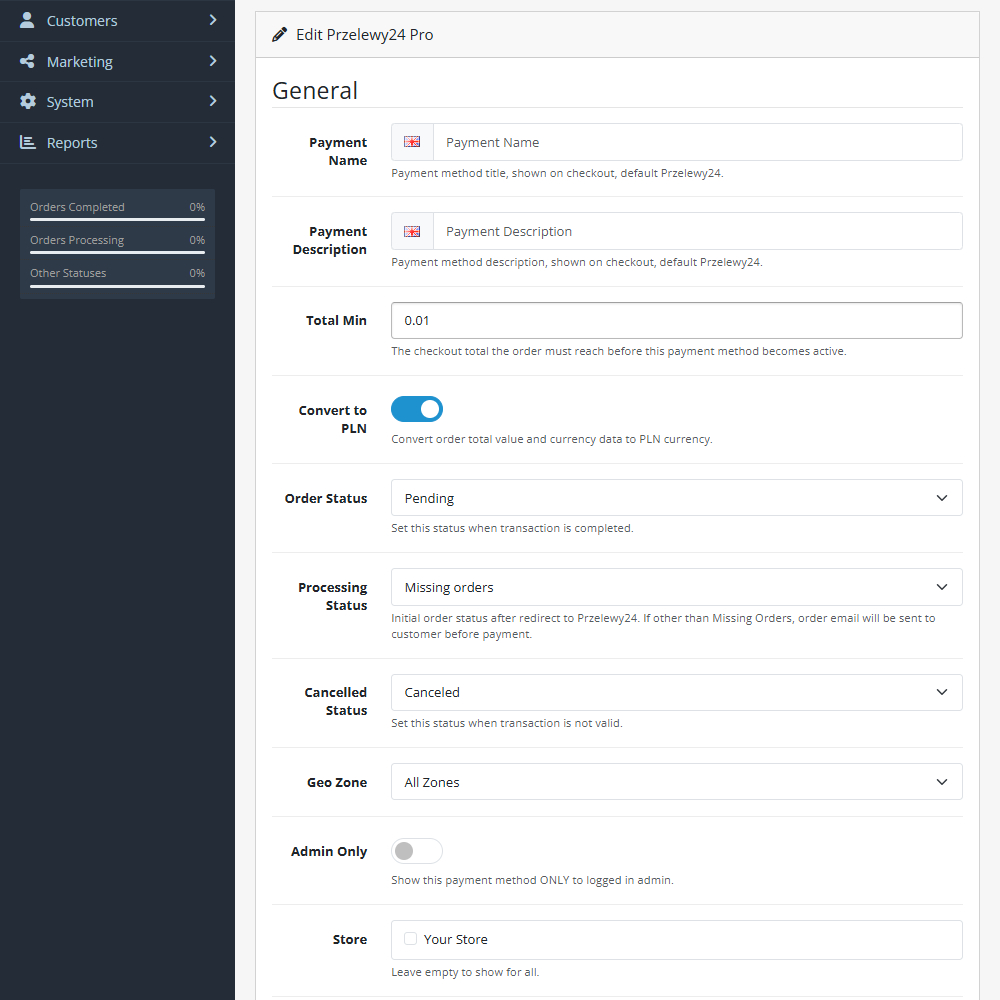The width and height of the screenshot is (1000, 1000).
Task: Enable the Admin Only switch
Action: (417, 851)
